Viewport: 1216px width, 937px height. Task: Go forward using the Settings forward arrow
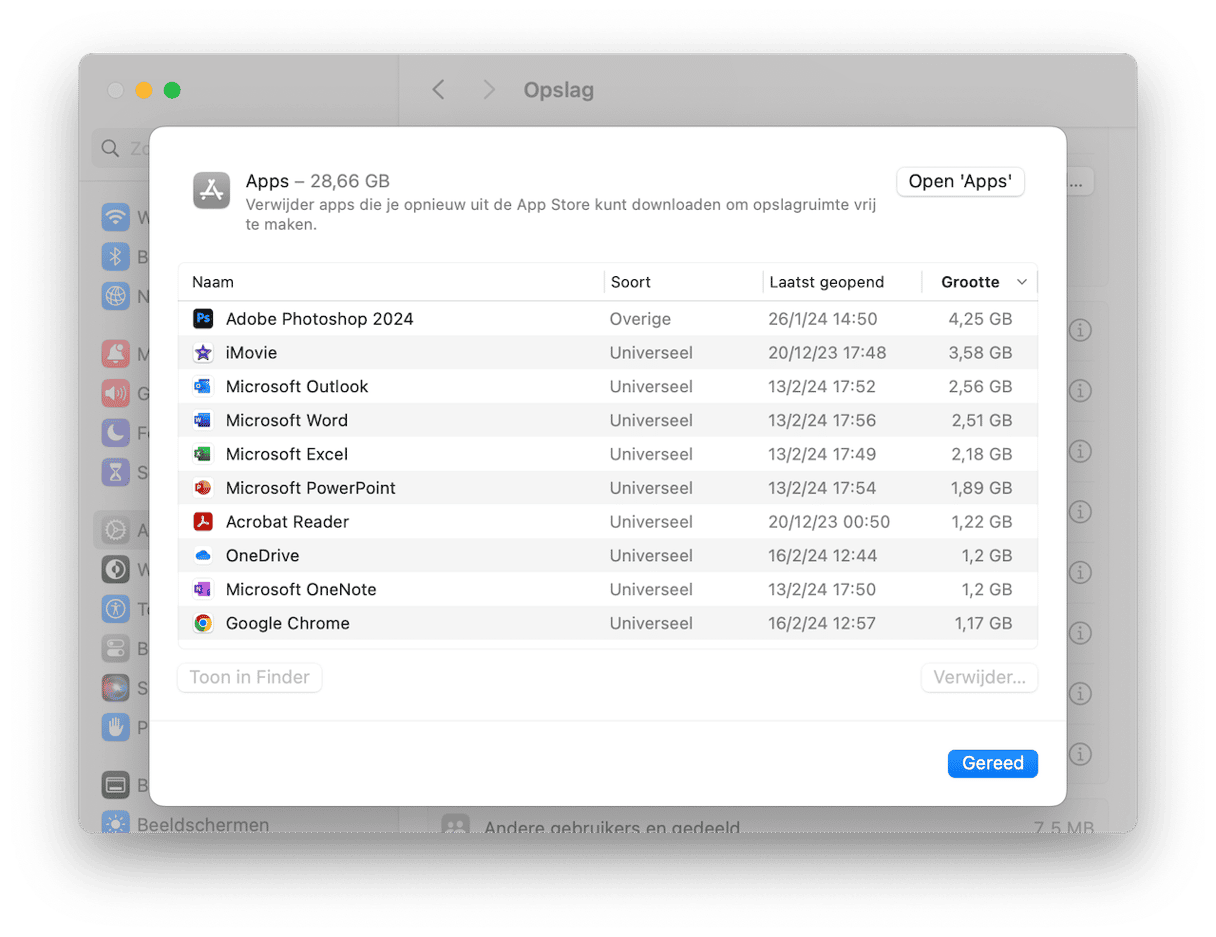coord(489,90)
